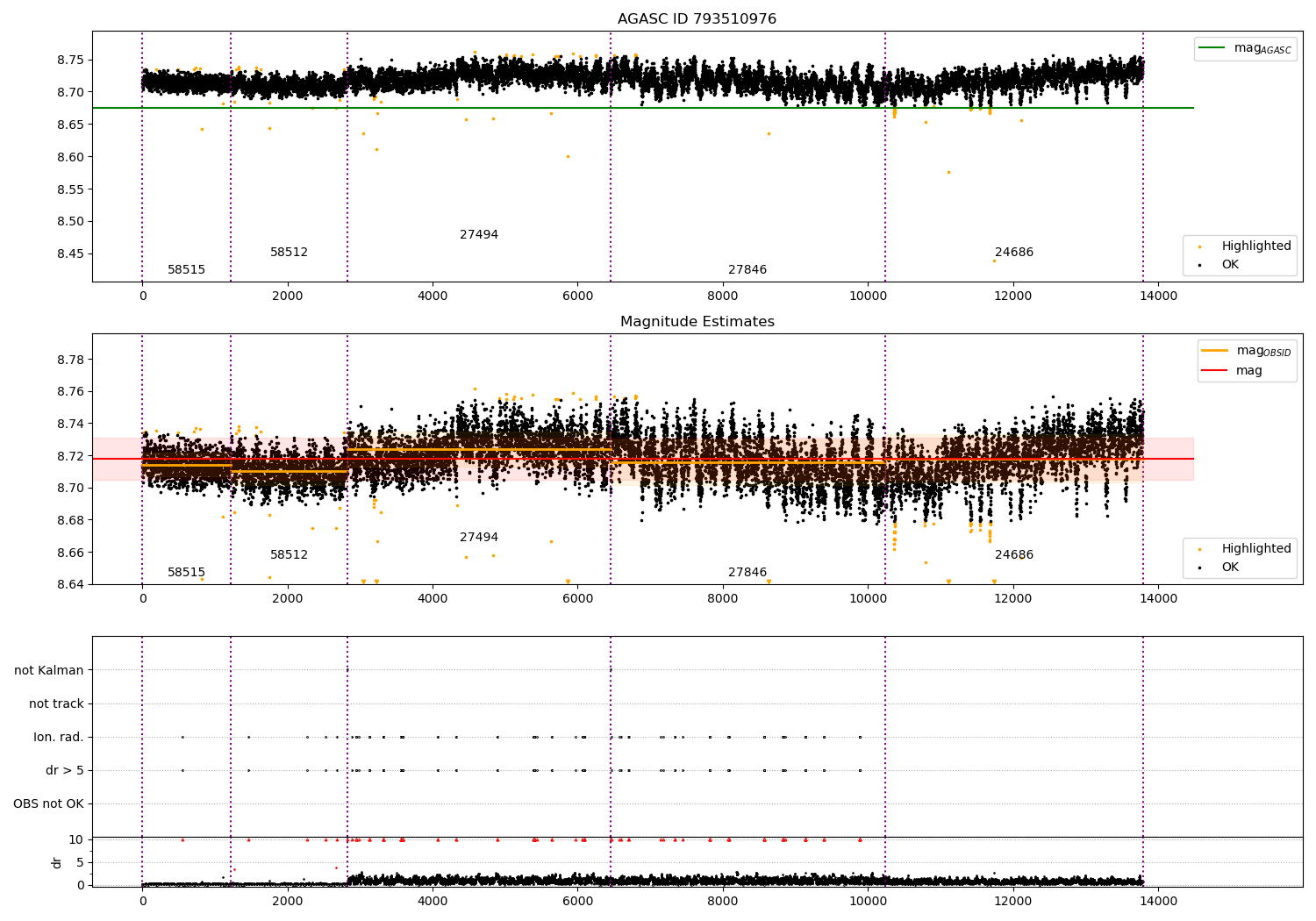This screenshot has width=1316, height=921.
Task: Click the OBSID label 27846 in the top plot
Action: pyautogui.click(x=747, y=270)
